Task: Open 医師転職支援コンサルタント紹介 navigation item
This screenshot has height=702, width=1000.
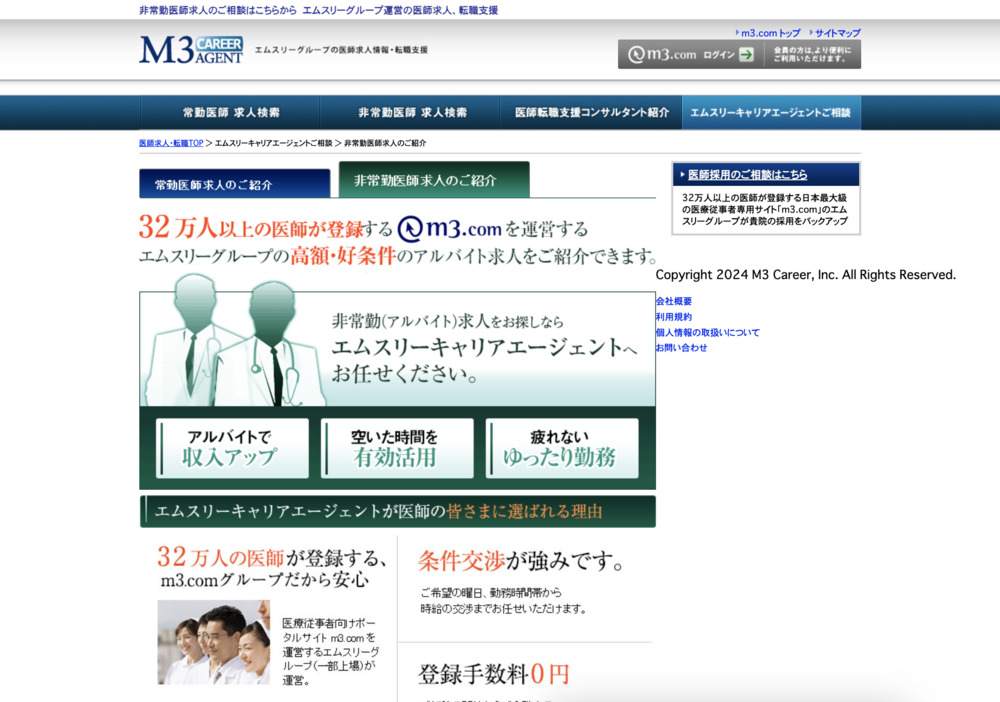Action: click(592, 113)
